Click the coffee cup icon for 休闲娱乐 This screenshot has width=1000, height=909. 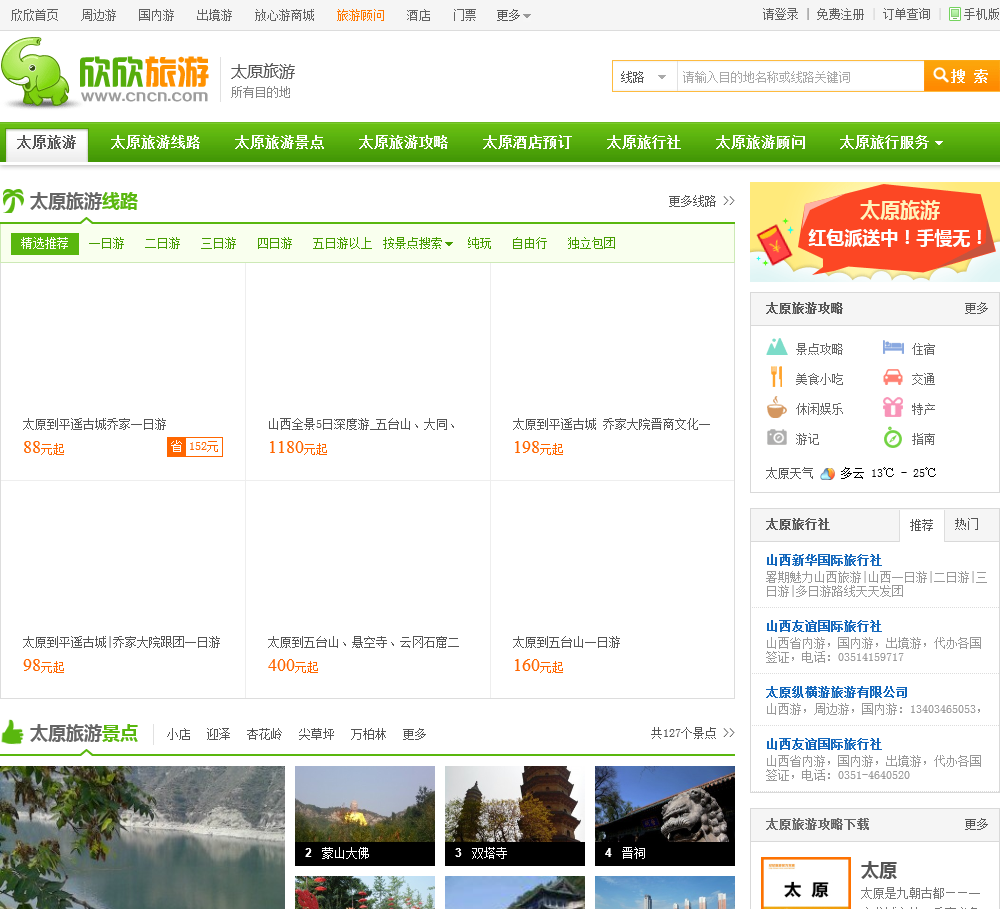(776, 407)
